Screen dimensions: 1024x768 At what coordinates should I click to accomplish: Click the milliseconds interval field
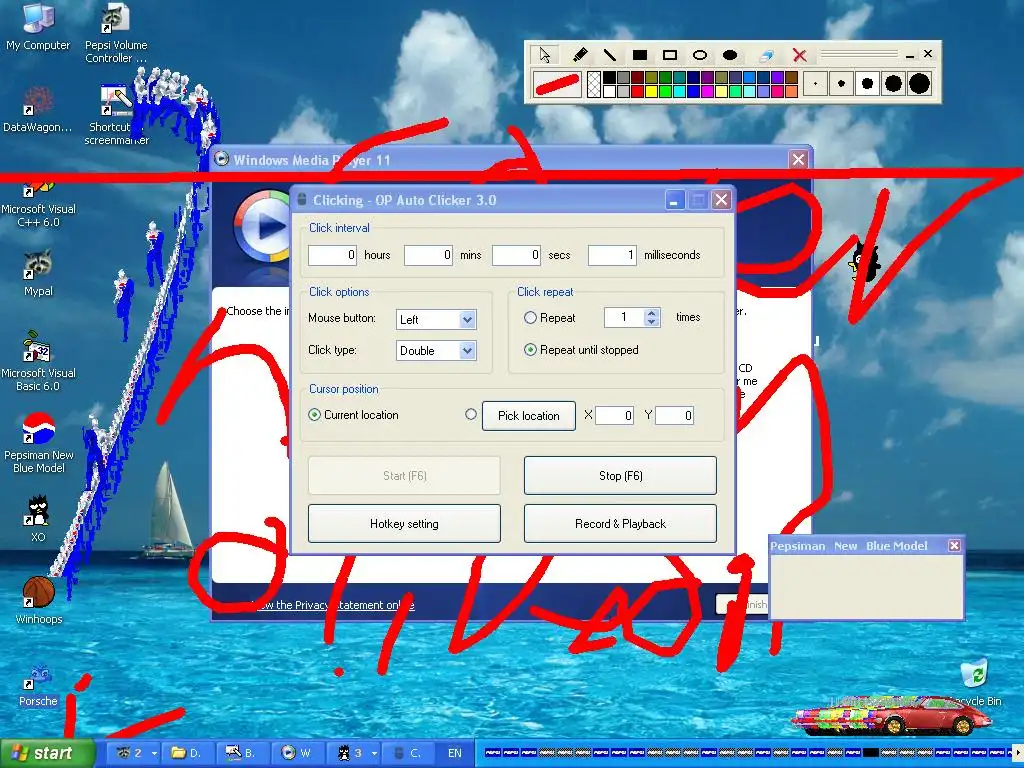click(x=612, y=255)
